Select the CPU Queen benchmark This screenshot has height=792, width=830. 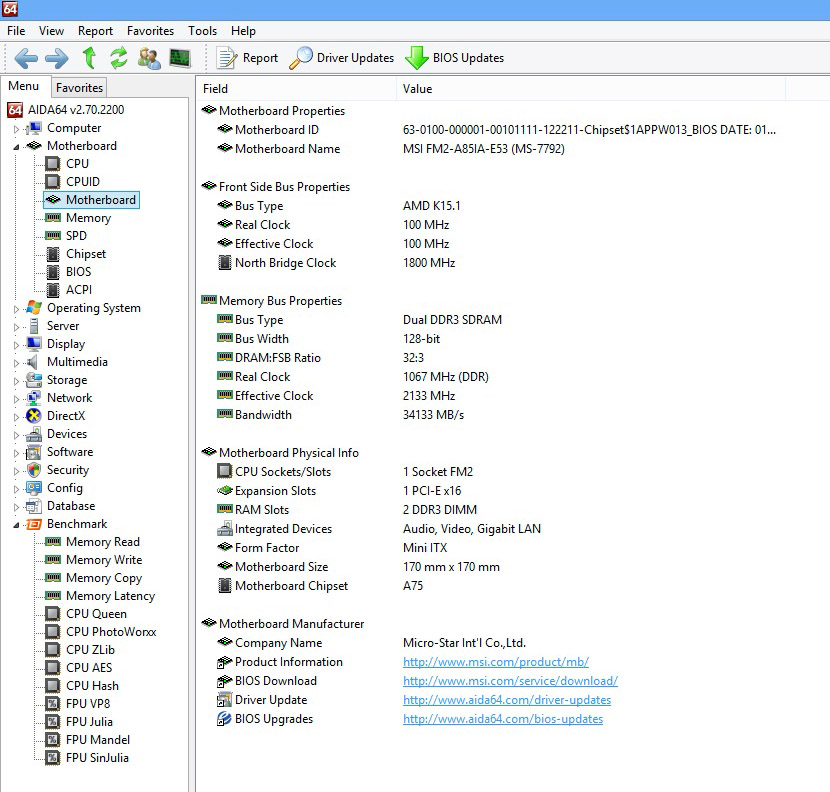pos(86,614)
